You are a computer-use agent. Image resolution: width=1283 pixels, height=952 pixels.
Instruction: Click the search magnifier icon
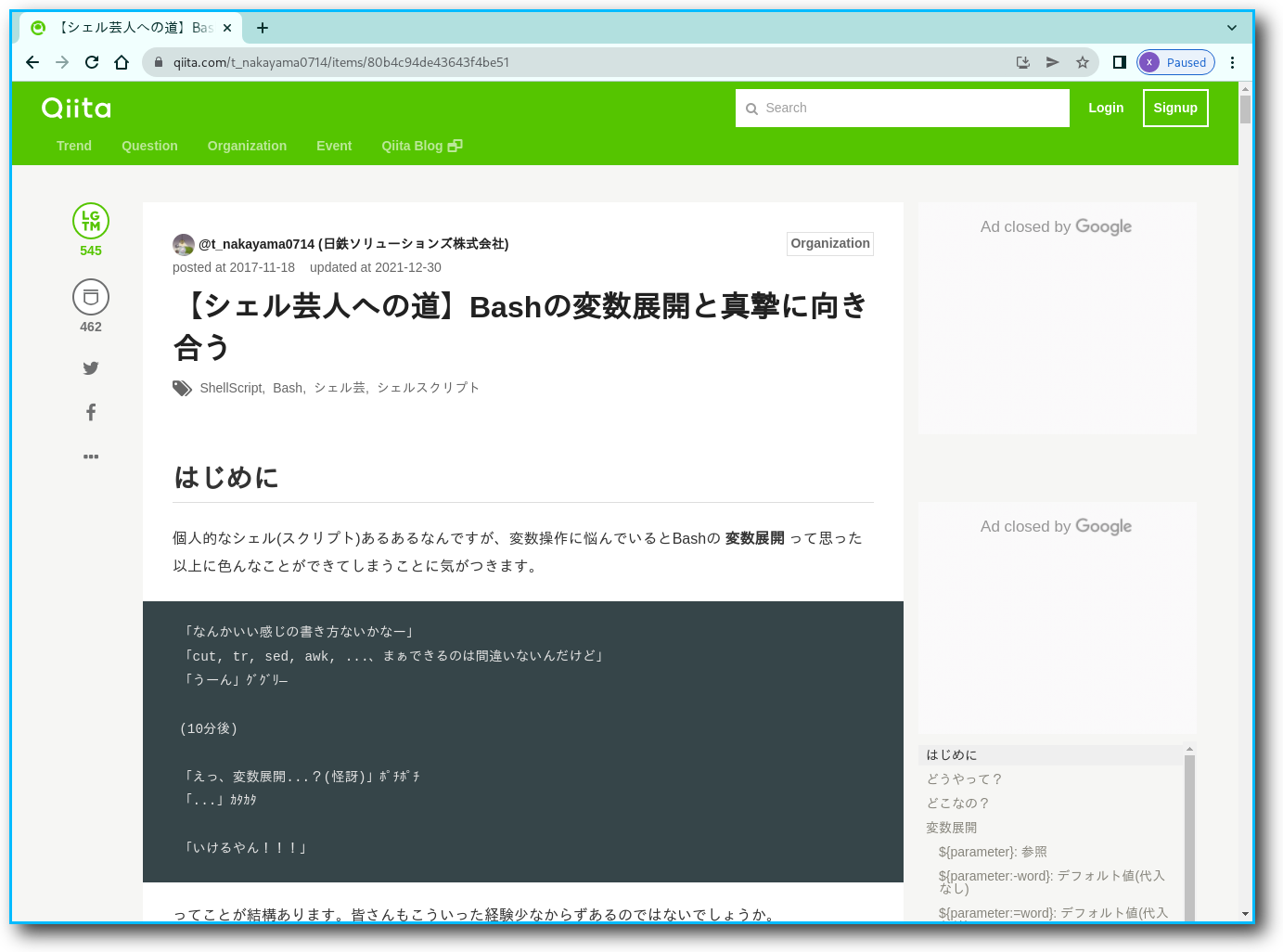tap(751, 109)
